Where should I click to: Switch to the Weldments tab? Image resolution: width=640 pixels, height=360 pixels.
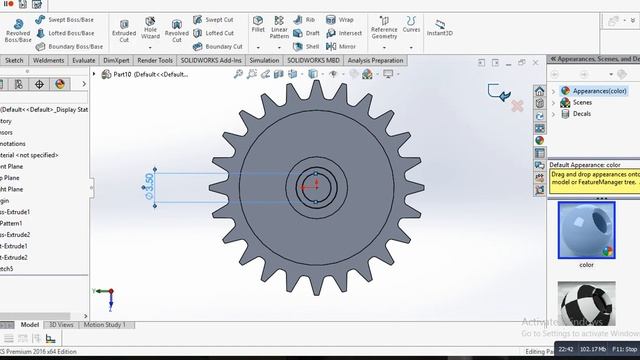[48, 60]
